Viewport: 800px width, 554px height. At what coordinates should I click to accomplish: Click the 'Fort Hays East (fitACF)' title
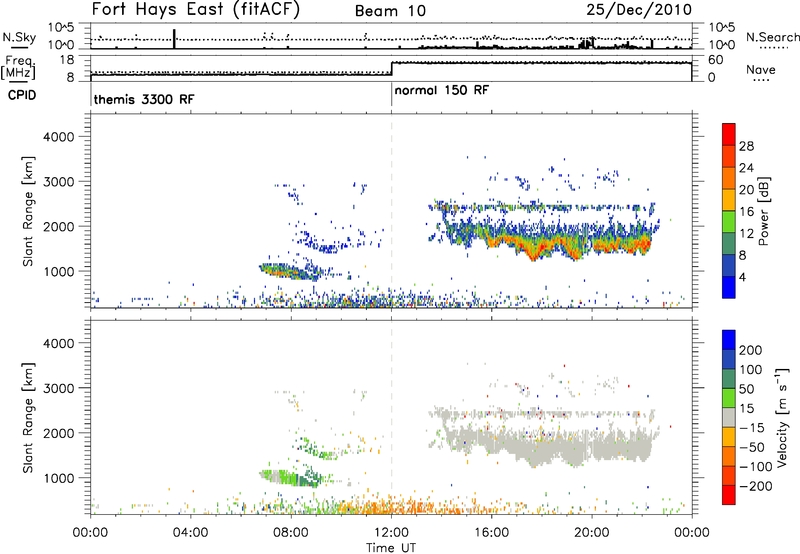196,9
